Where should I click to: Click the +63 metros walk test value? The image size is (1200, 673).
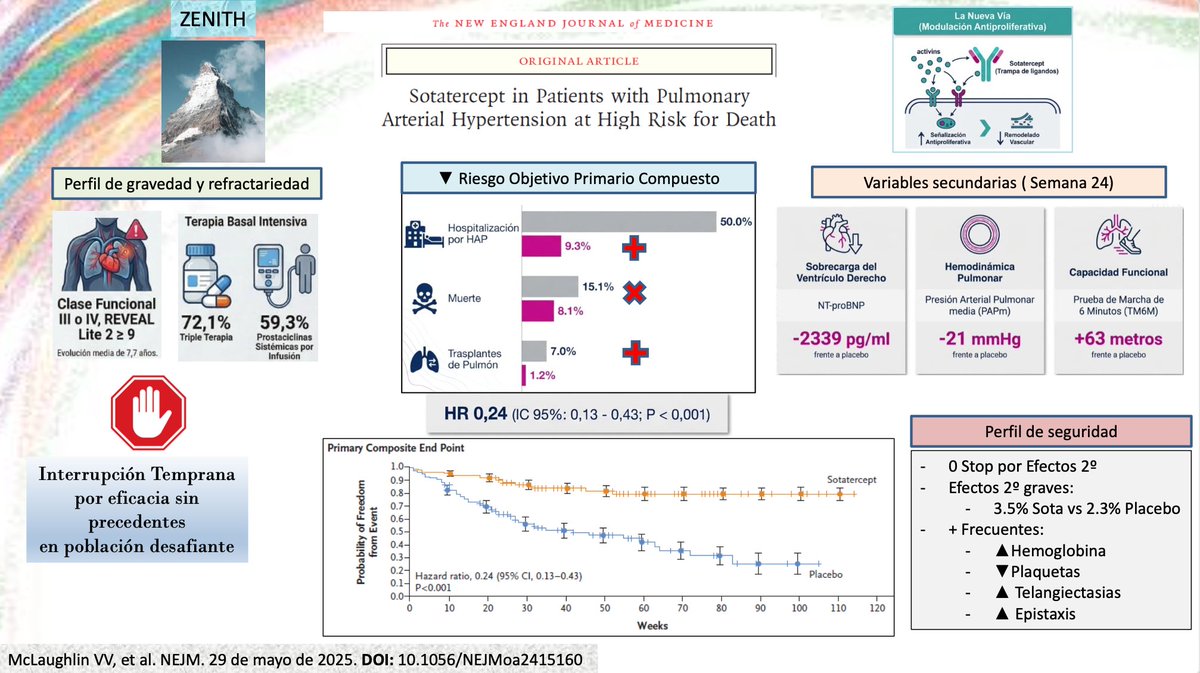coord(1117,339)
